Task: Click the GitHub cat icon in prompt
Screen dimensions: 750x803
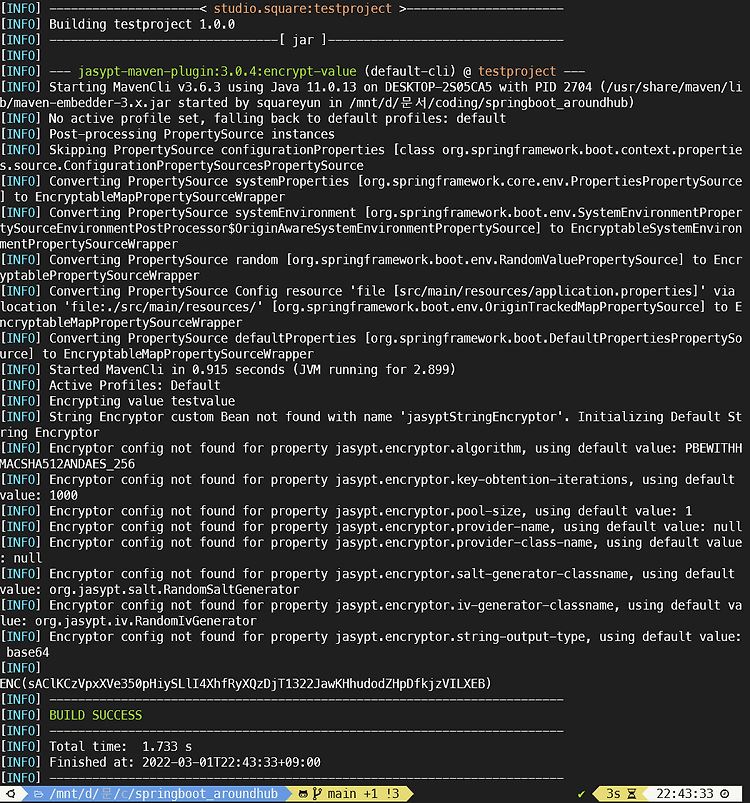Action: [303, 794]
